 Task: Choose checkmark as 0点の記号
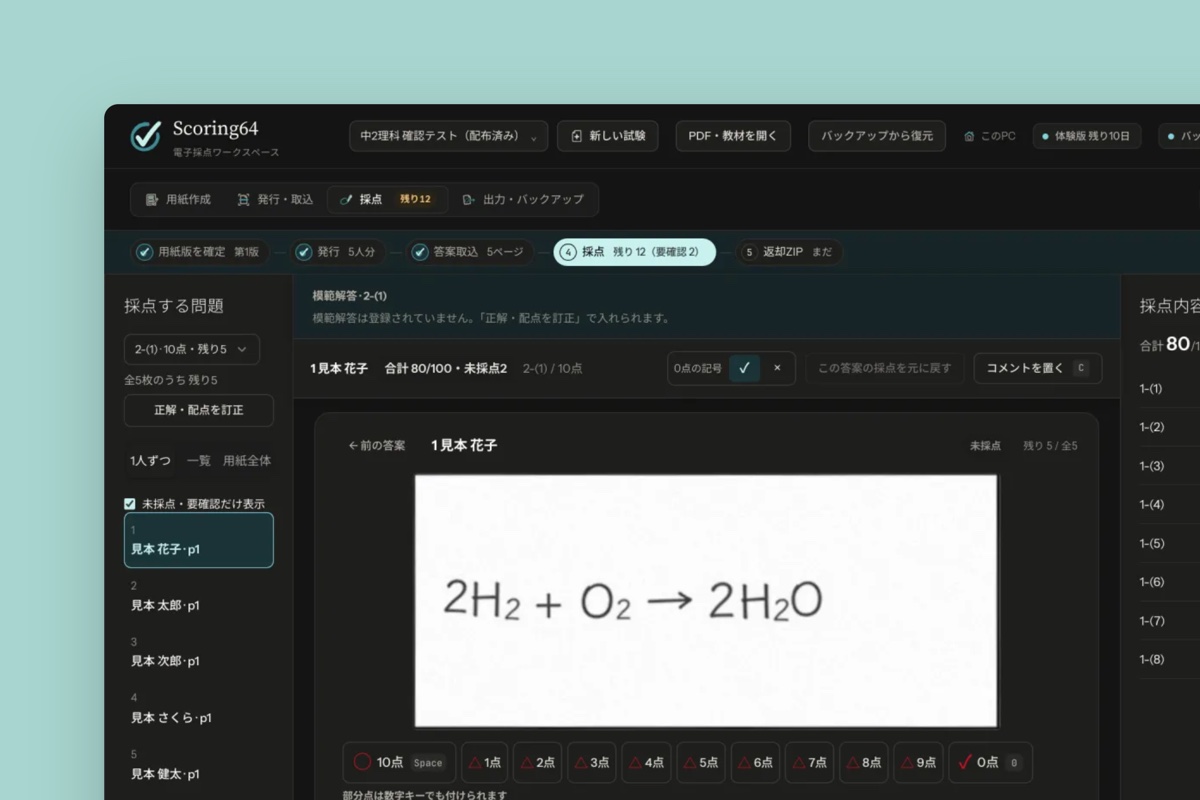(744, 368)
